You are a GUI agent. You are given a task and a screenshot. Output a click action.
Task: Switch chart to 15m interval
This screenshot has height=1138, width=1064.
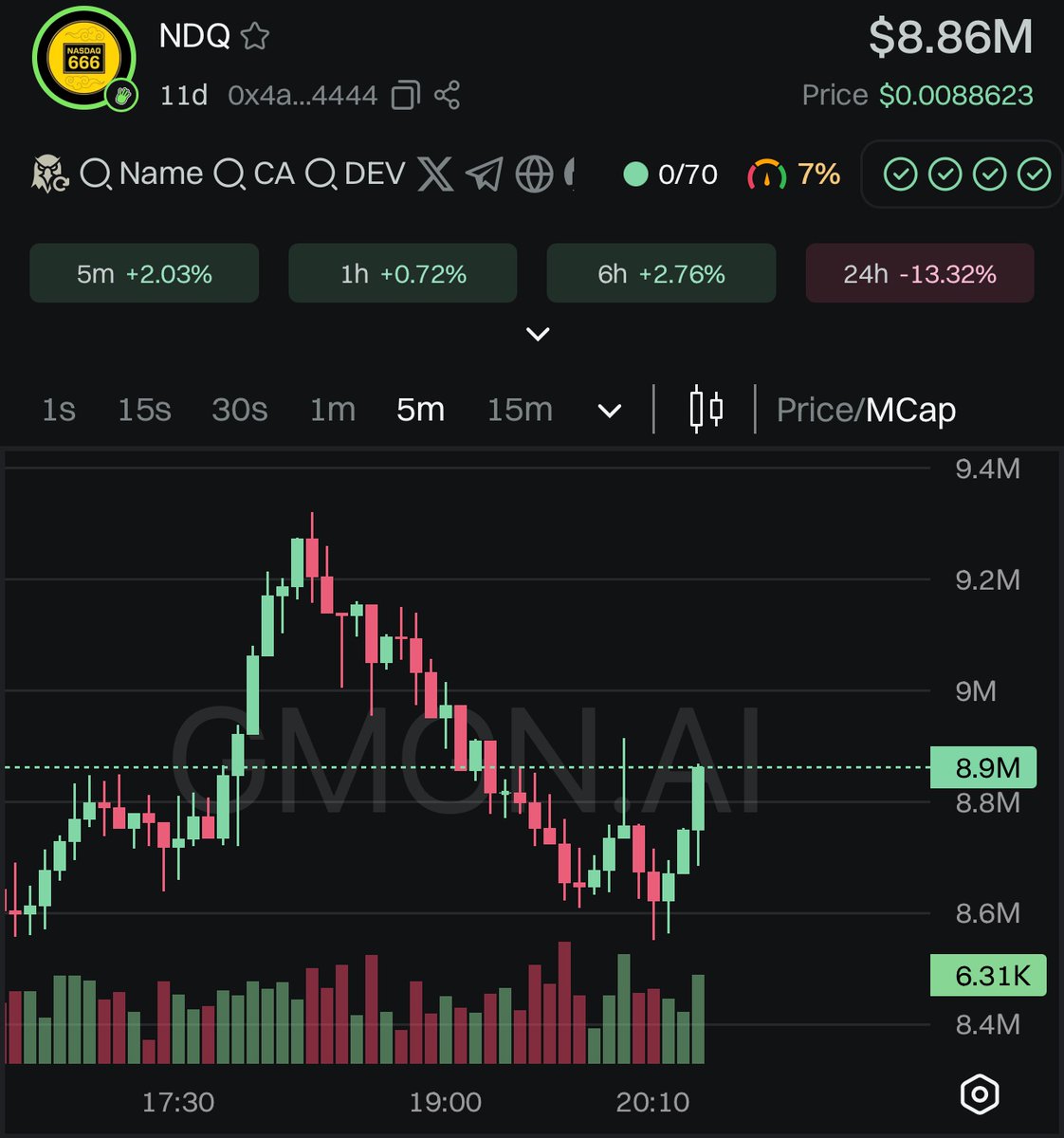(x=520, y=410)
